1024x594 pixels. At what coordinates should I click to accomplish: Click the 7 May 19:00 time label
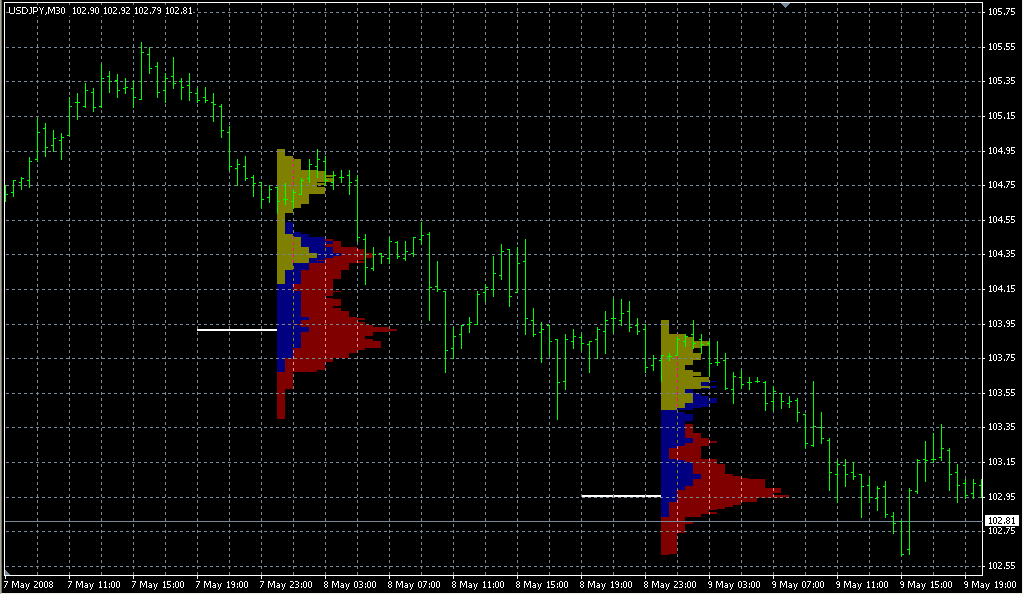(222, 584)
